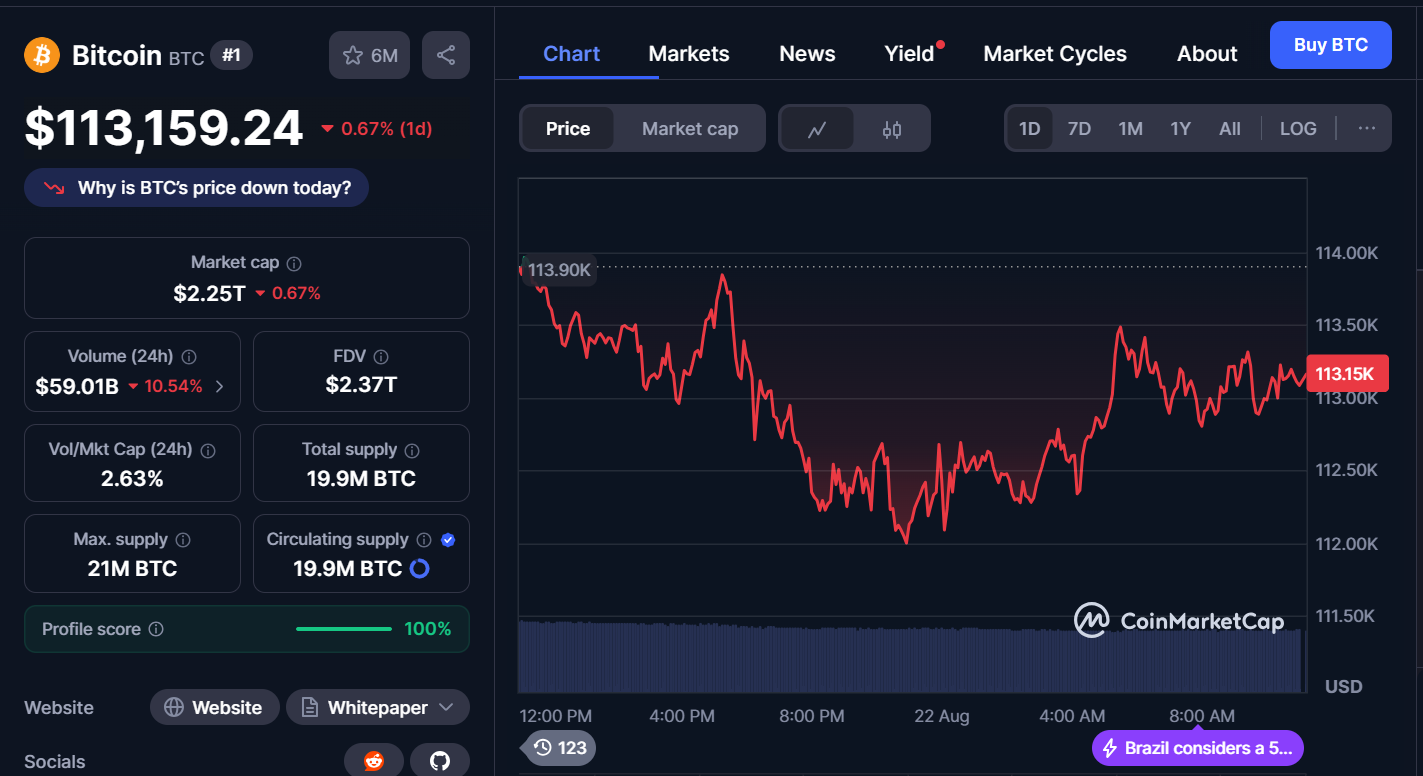
Task: Click Total supply info icon
Action: point(412,451)
